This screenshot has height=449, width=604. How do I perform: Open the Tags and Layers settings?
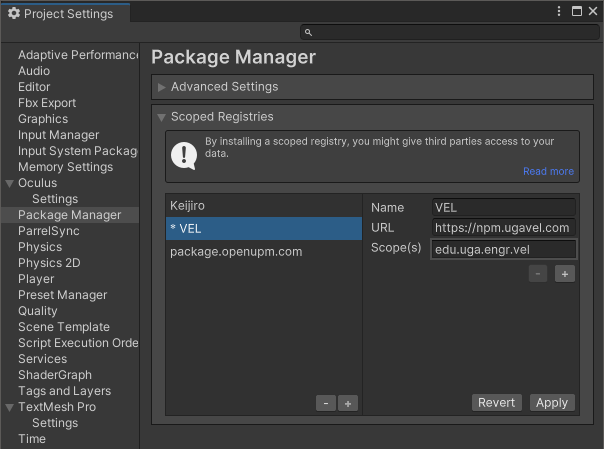(x=64, y=391)
